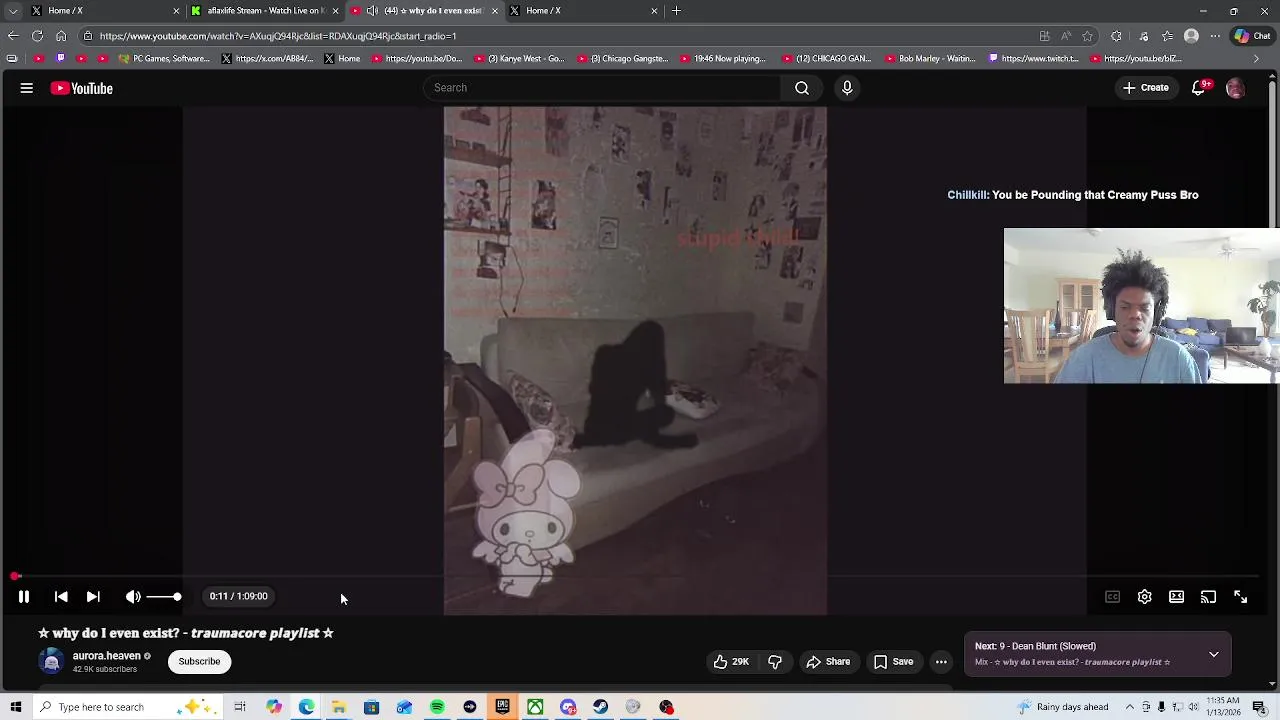Open video settings gear
The height and width of the screenshot is (720, 1280).
point(1144,597)
